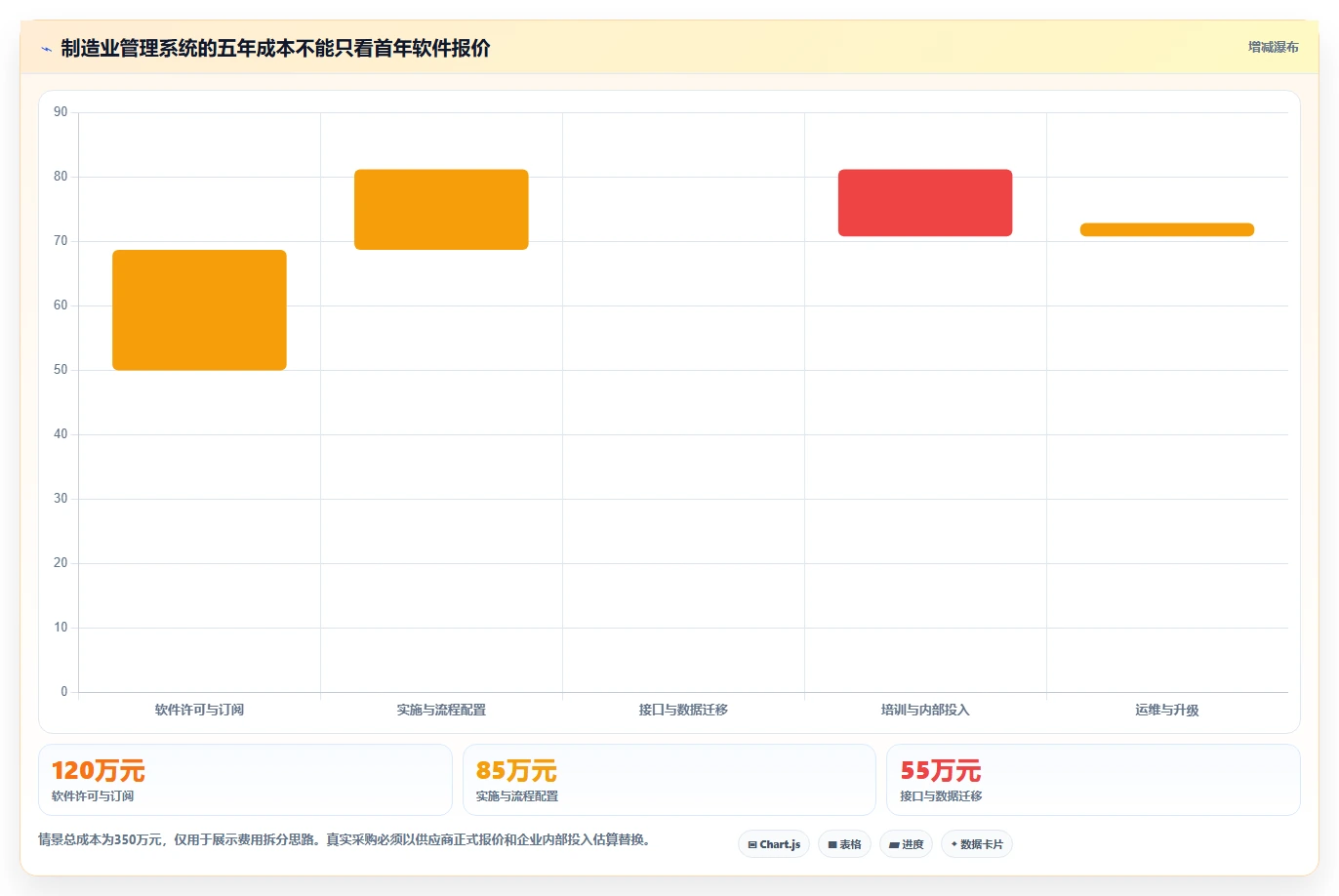The height and width of the screenshot is (896, 1339).
Task: Select the 进度 chip
Action: tap(907, 844)
